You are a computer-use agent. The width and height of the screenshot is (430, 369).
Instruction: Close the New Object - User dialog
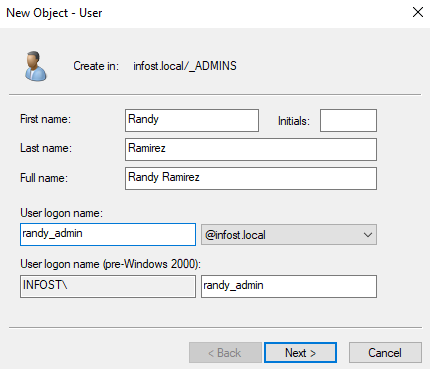(x=418, y=12)
